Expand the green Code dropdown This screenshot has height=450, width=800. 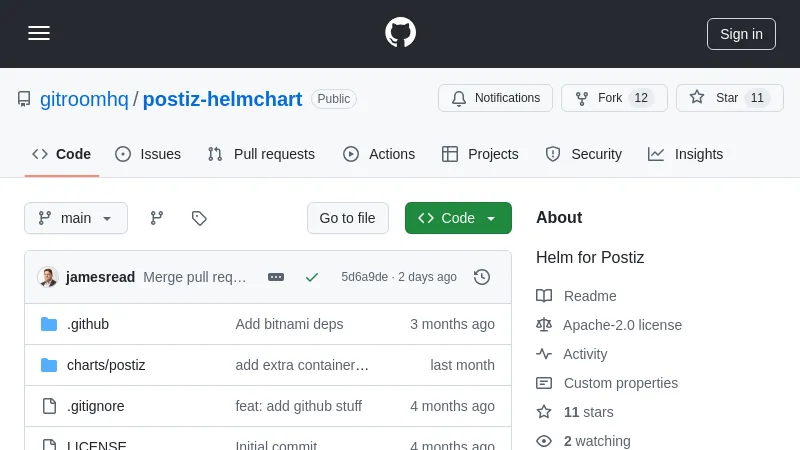pyautogui.click(x=458, y=218)
